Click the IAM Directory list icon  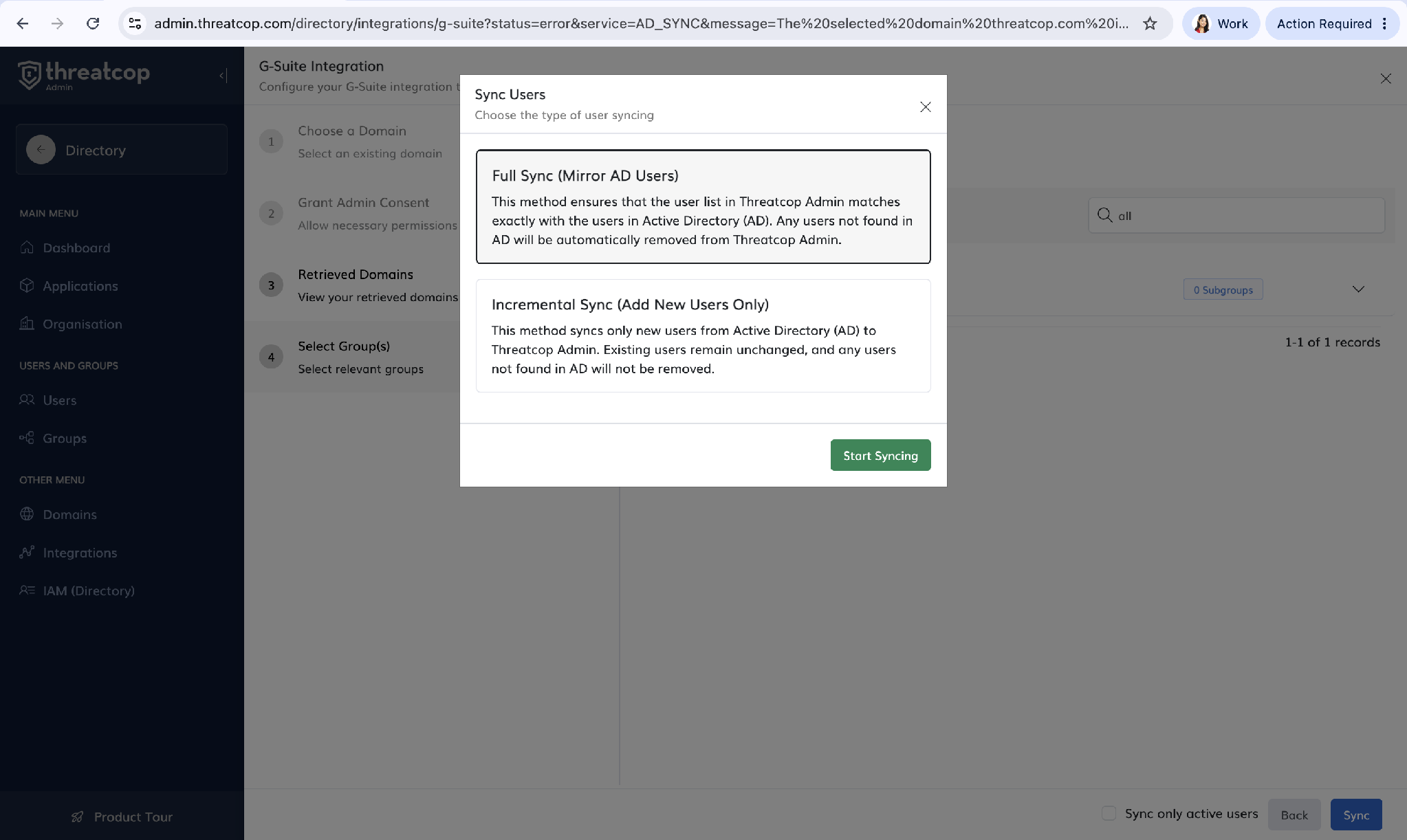tap(27, 590)
